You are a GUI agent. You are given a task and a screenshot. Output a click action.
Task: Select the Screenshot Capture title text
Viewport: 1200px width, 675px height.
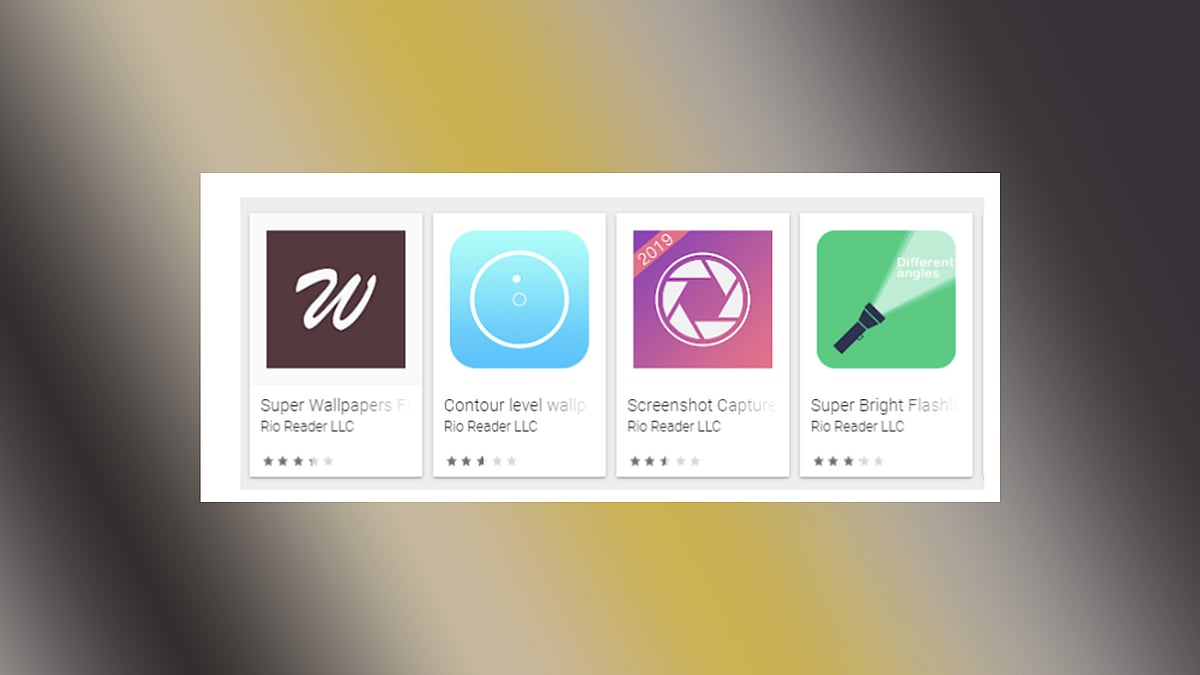701,405
